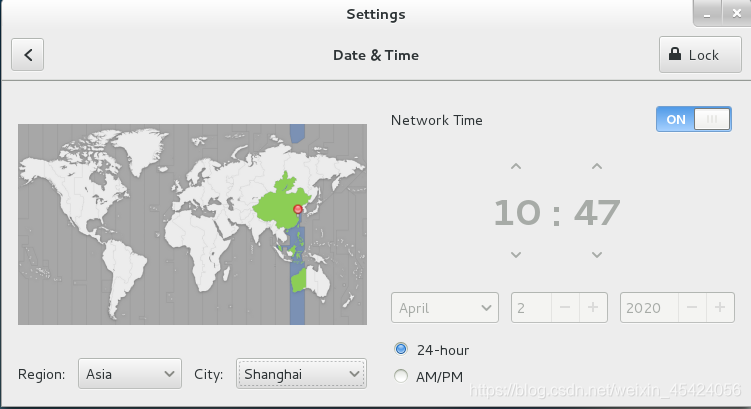
Task: Open the April month dropdown
Action: pyautogui.click(x=444, y=307)
